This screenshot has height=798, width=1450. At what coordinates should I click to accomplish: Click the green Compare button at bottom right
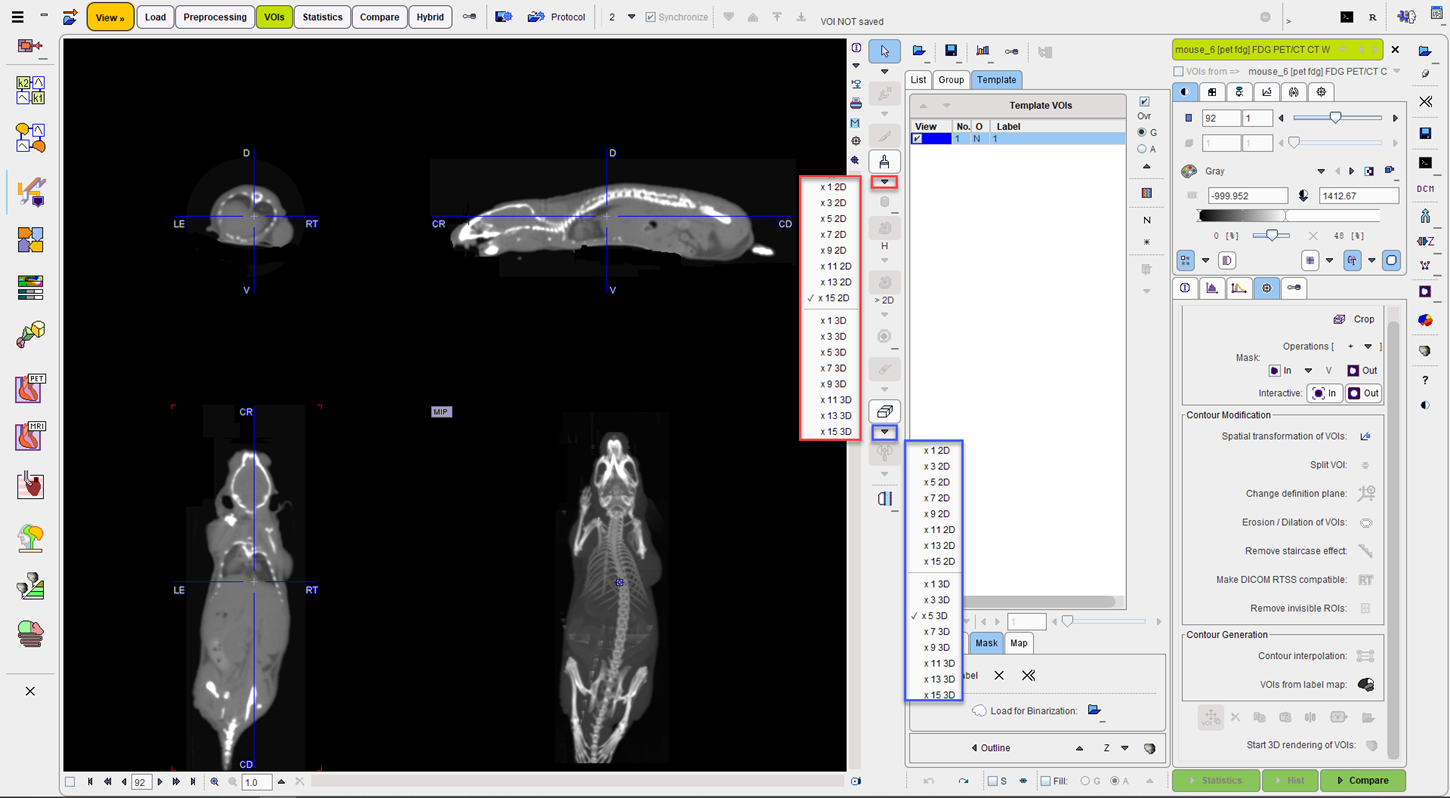1363,780
